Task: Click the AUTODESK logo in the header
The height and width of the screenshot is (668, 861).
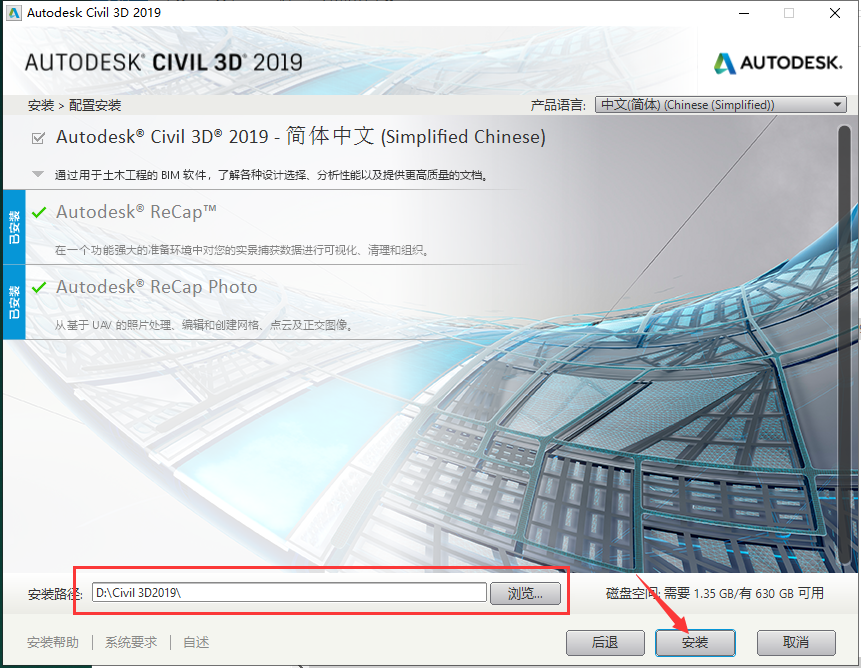Action: (x=778, y=63)
